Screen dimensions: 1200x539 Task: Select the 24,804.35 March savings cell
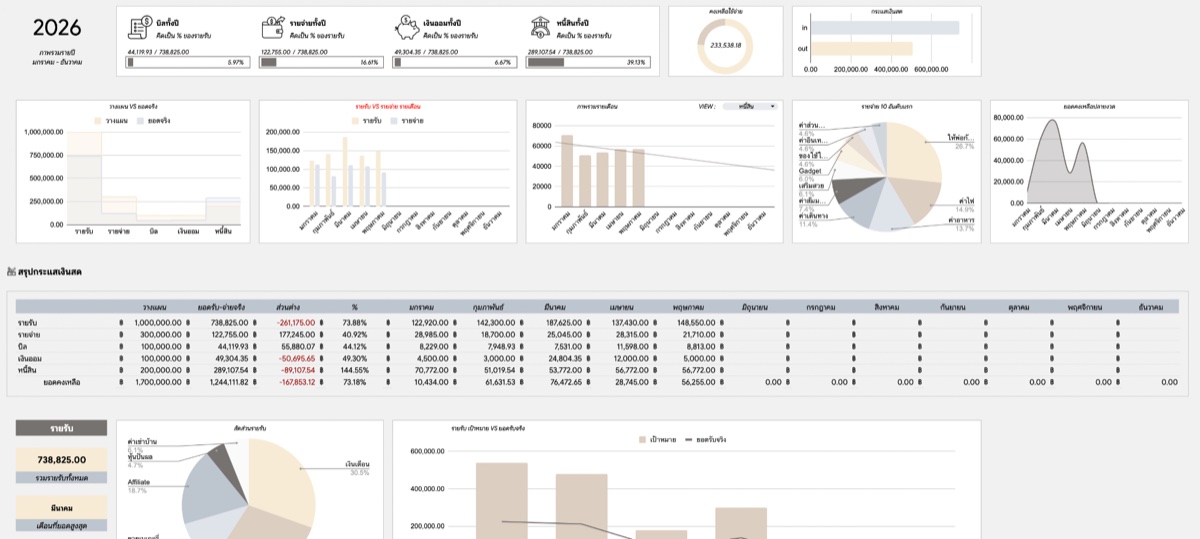click(x=563, y=358)
